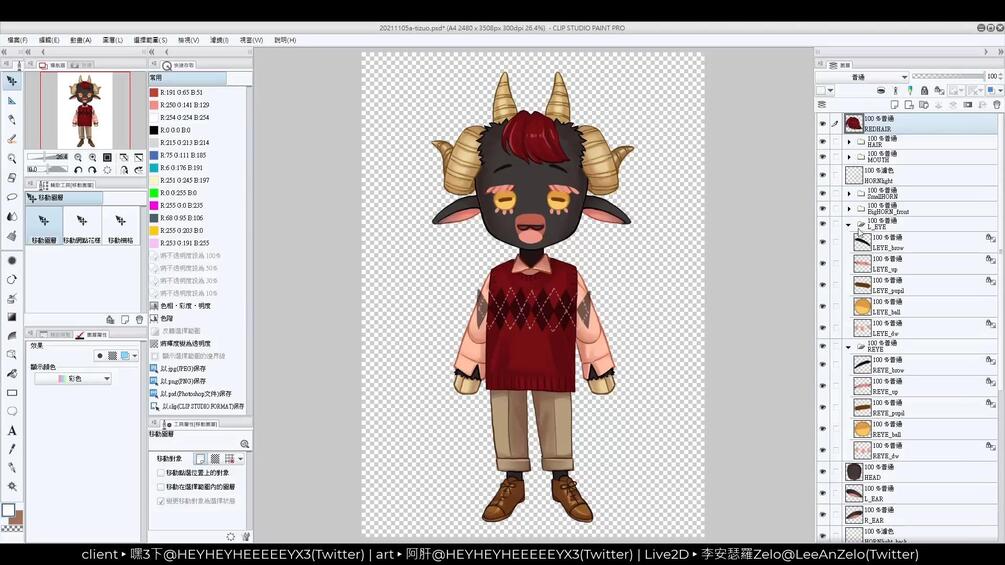Expand the MOUTH layer folder

coord(849,157)
